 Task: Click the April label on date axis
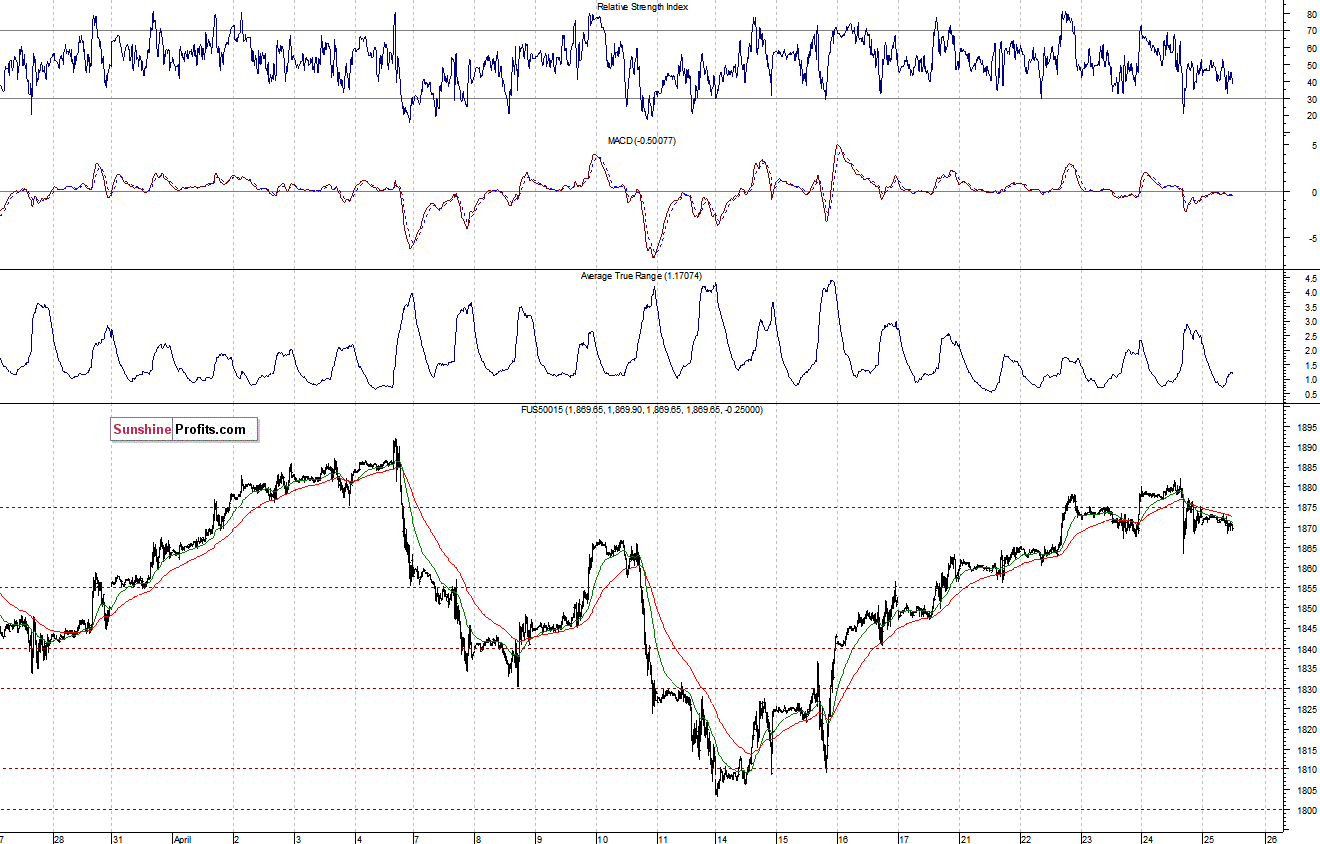(x=182, y=839)
